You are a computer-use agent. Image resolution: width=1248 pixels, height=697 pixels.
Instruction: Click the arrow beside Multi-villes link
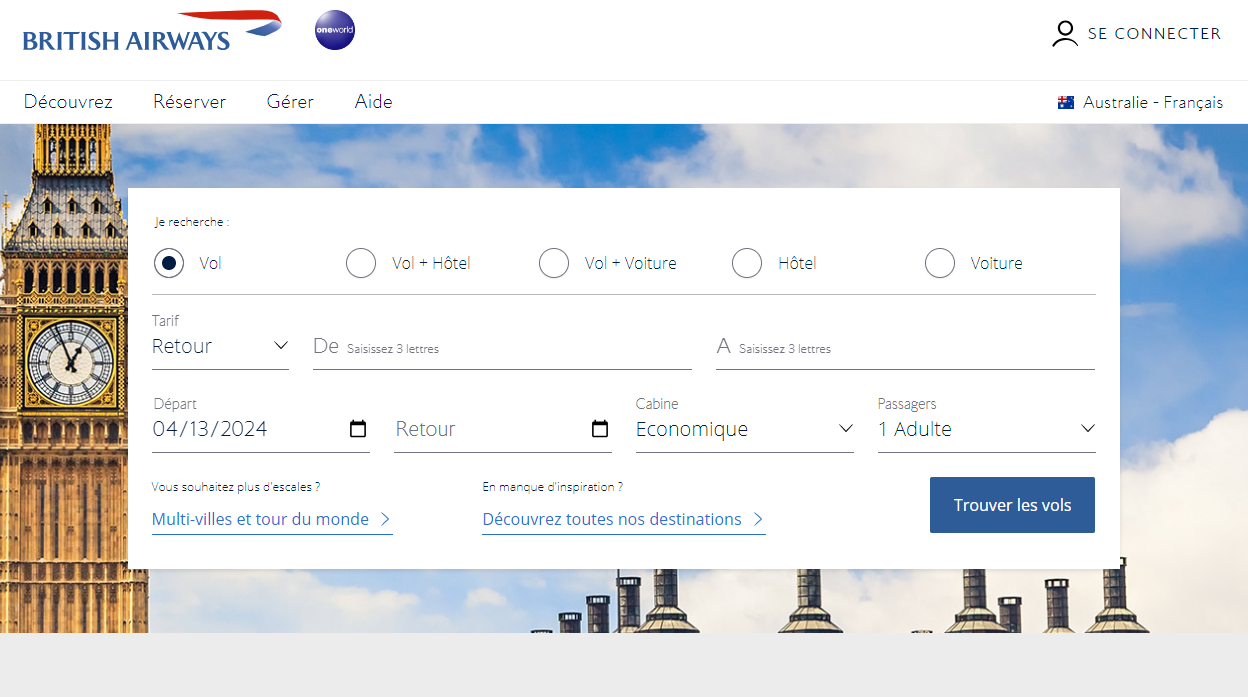pyautogui.click(x=386, y=519)
